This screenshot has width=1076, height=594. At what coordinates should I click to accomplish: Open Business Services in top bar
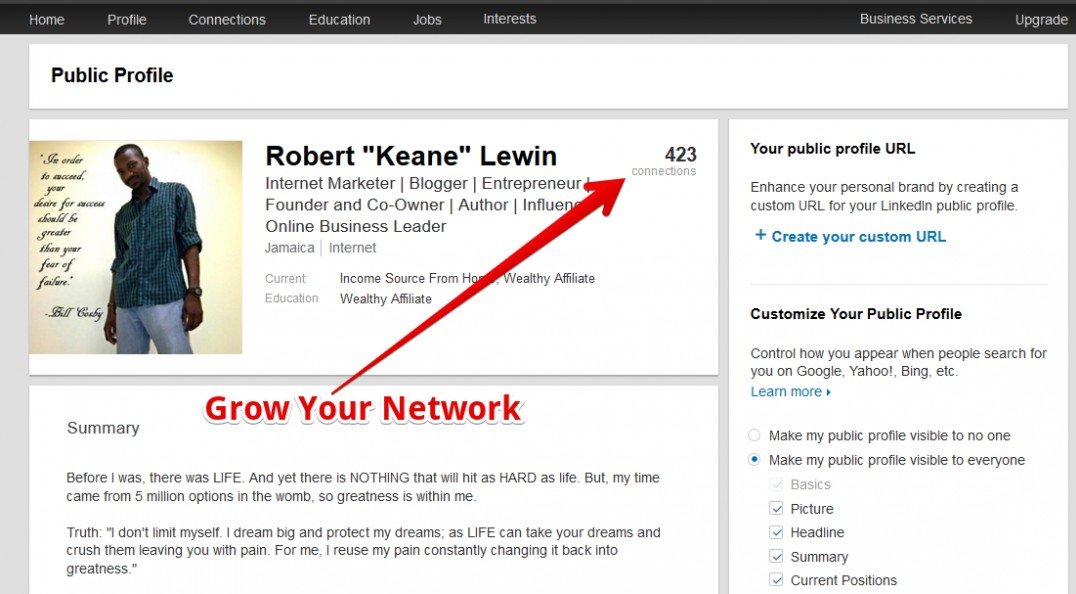(x=915, y=19)
